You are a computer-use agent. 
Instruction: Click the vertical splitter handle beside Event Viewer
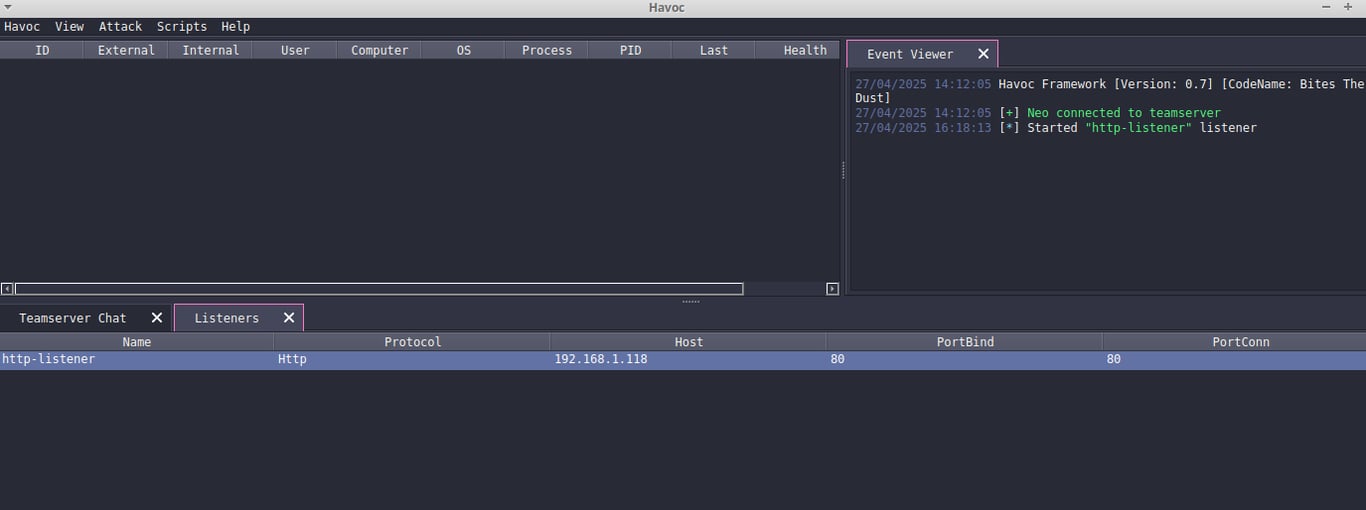[x=843, y=171]
